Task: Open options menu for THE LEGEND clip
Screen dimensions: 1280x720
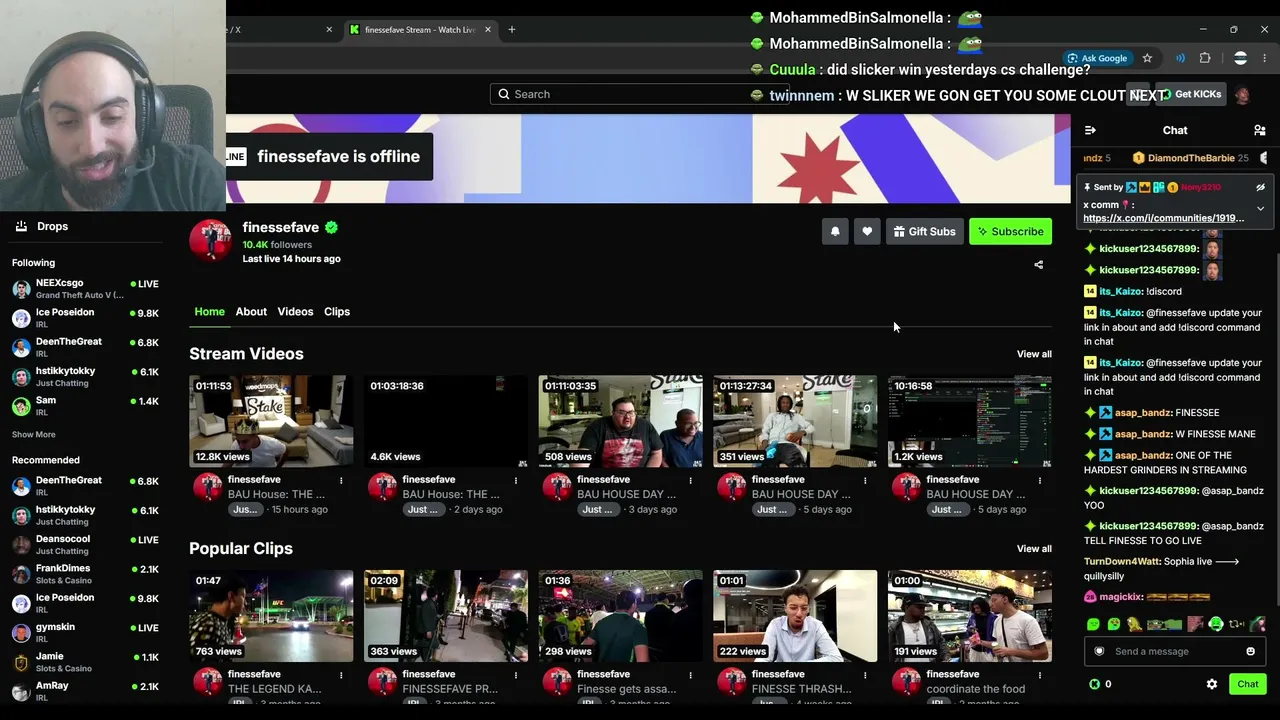Action: 341,675
